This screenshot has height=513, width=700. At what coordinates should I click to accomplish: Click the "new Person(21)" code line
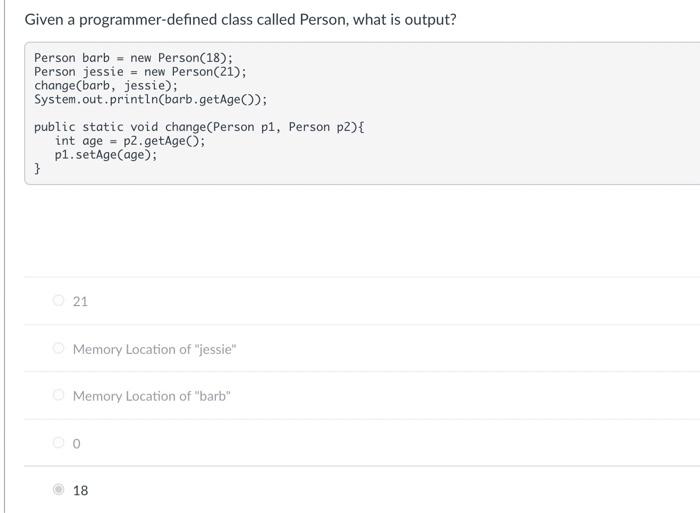tap(140, 72)
